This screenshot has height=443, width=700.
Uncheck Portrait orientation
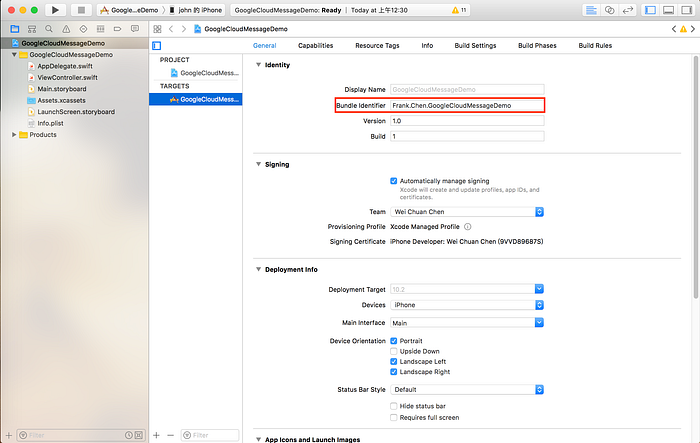click(x=393, y=341)
